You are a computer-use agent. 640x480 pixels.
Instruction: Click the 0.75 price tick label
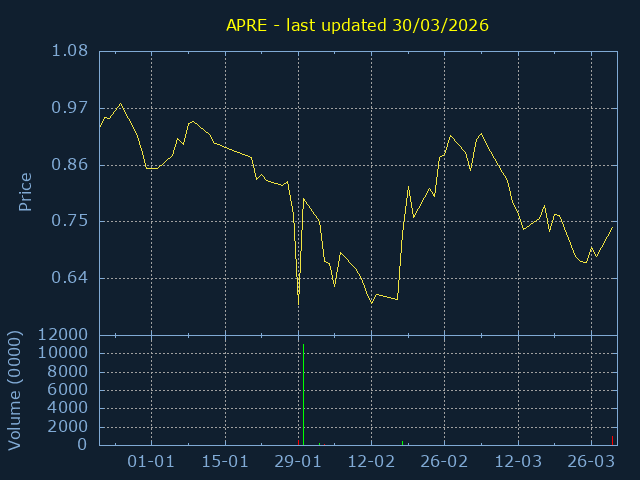pos(69,221)
